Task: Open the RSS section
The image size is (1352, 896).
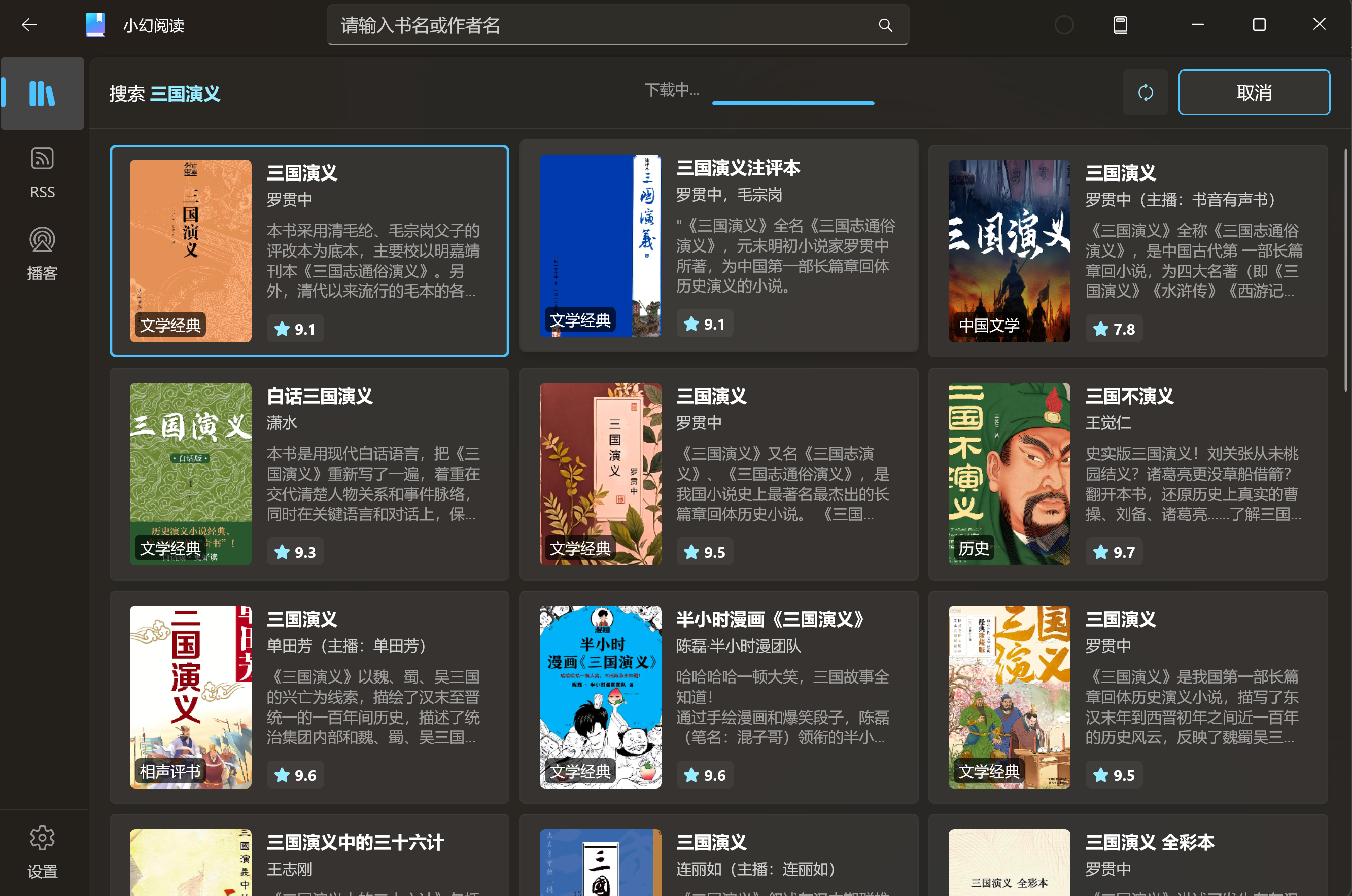Action: pyautogui.click(x=42, y=172)
